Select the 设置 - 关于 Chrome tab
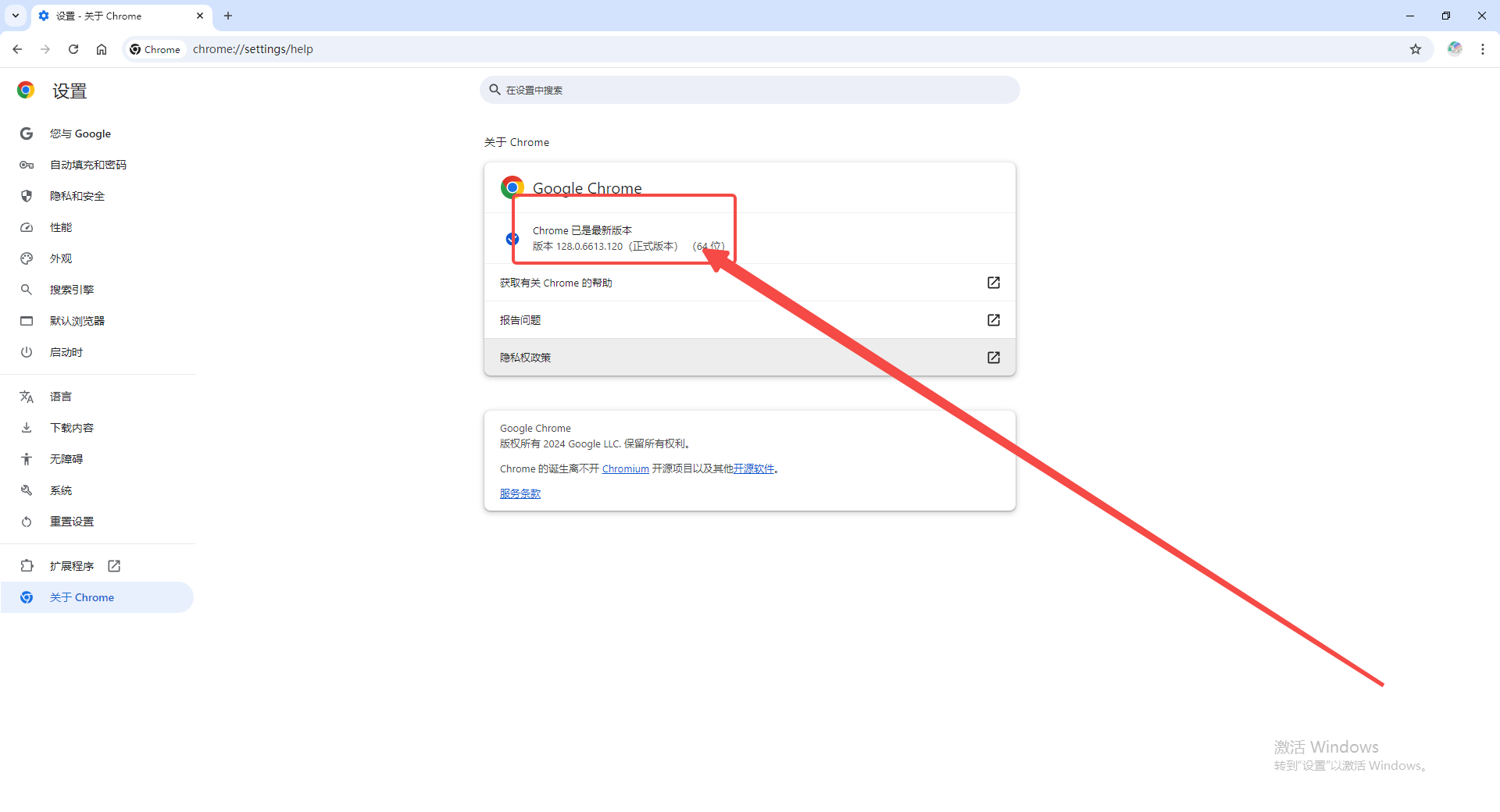Image resolution: width=1500 pixels, height=812 pixels. (122, 16)
